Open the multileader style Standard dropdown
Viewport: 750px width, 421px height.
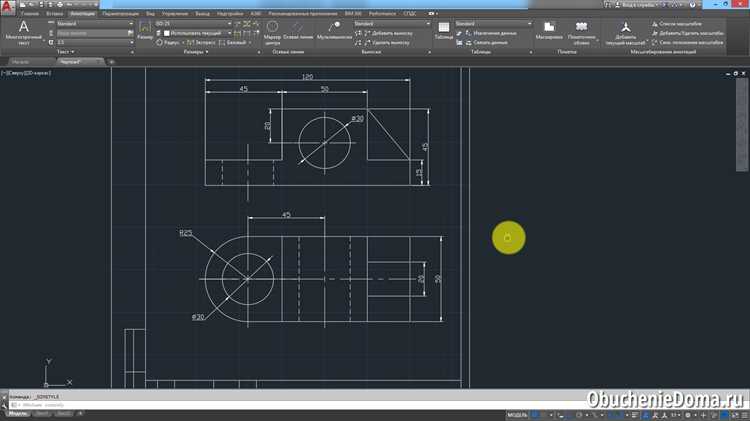click(x=392, y=23)
